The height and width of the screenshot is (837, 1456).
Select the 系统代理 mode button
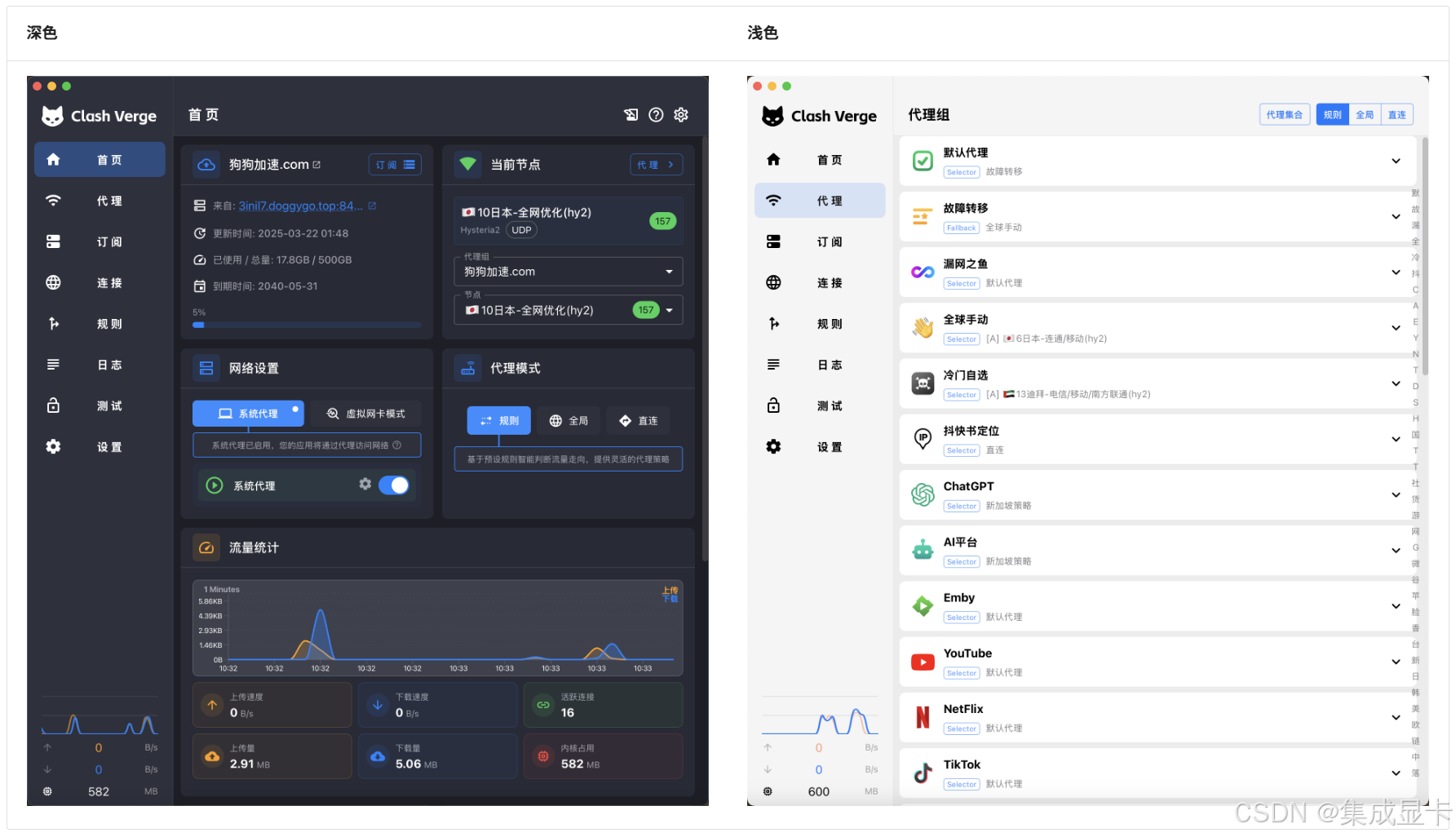(248, 414)
